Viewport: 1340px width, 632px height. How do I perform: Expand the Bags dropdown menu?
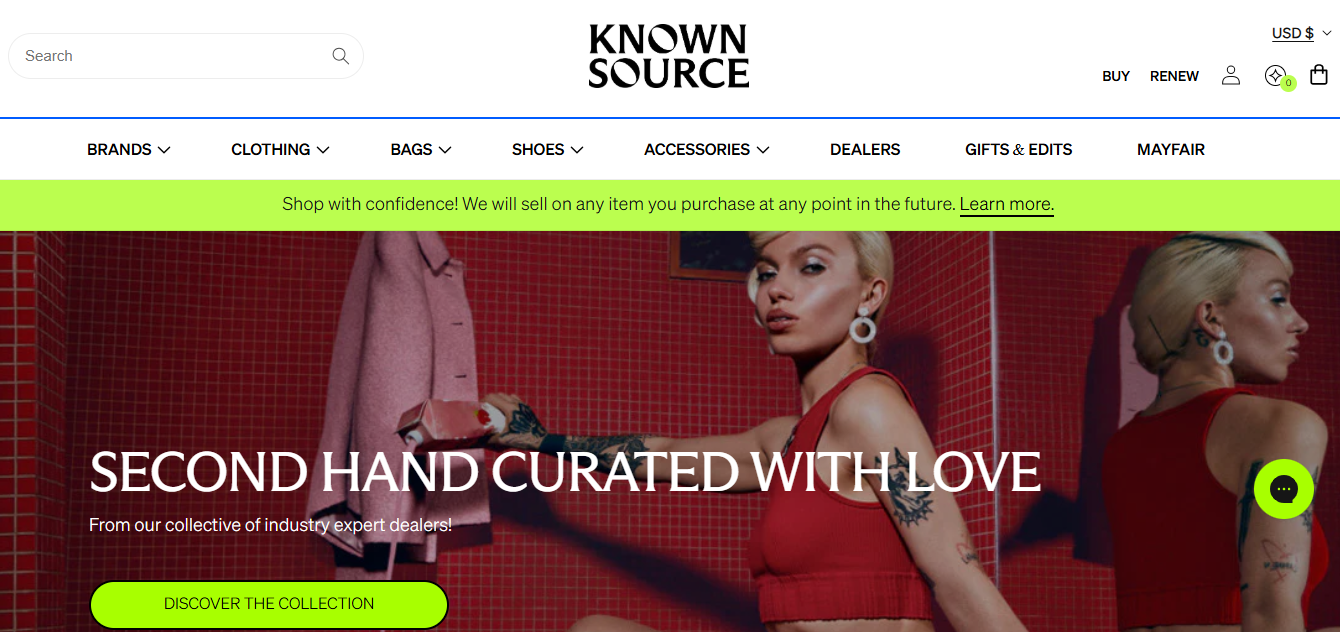tap(421, 150)
